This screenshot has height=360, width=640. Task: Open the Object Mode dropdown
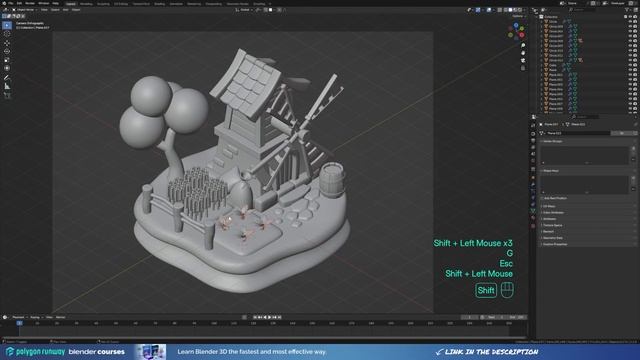tap(25, 10)
